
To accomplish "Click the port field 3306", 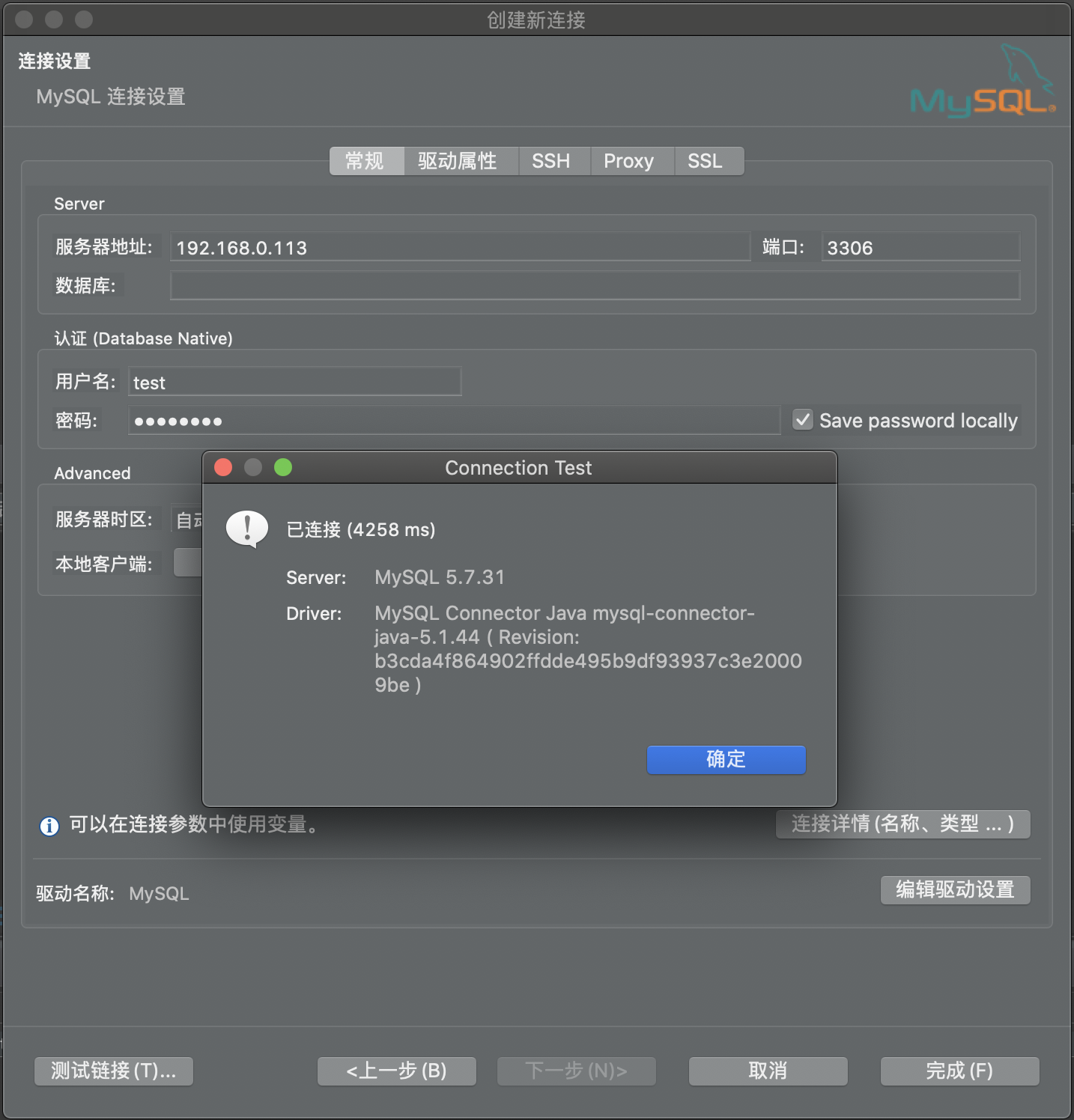I will [921, 247].
